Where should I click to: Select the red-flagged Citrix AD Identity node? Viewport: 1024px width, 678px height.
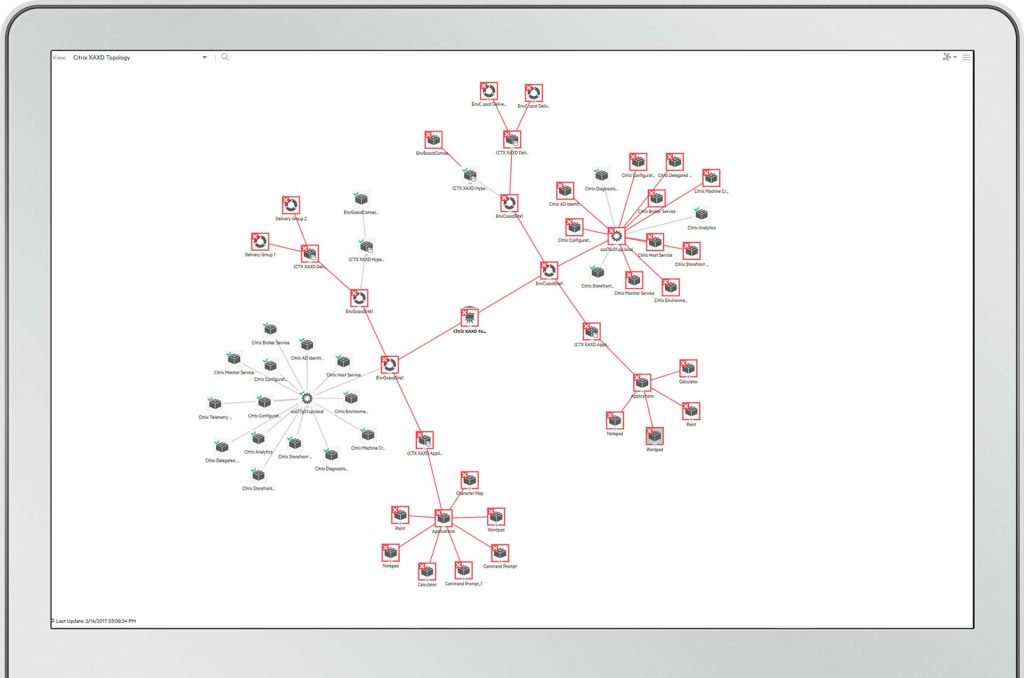pos(565,191)
